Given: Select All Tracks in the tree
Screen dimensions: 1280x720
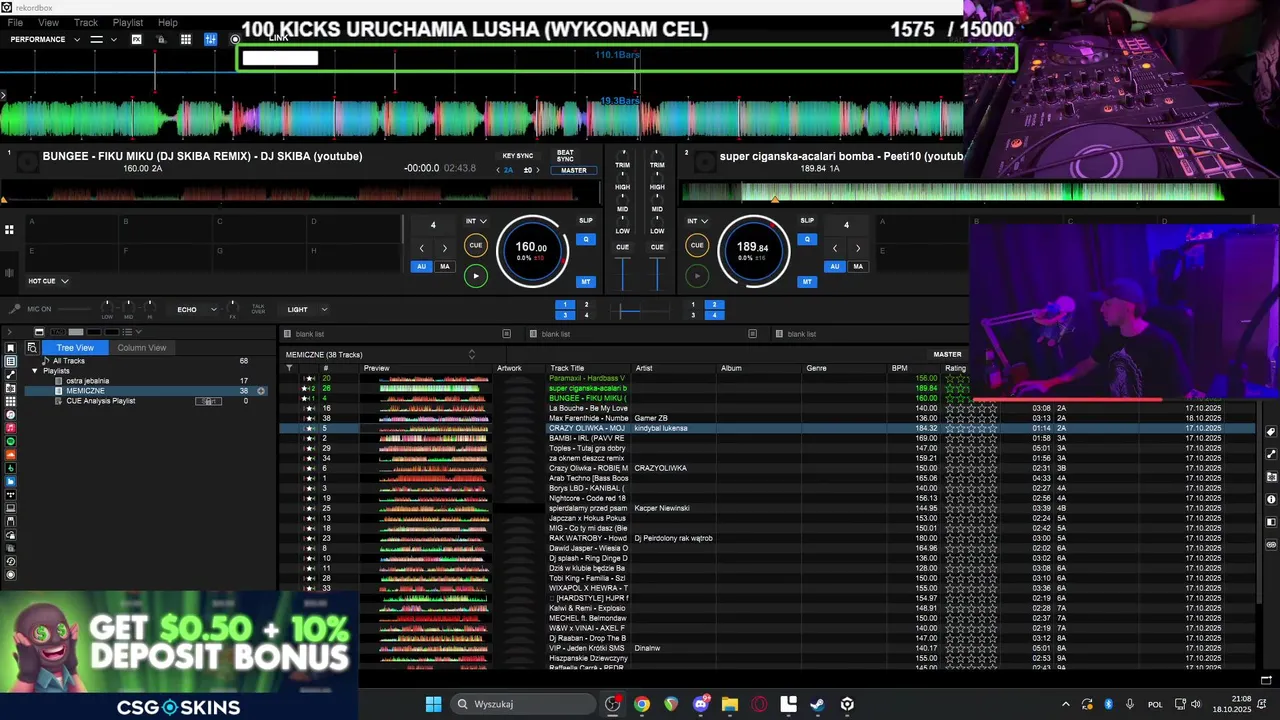Looking at the screenshot, I should click(x=69, y=361).
